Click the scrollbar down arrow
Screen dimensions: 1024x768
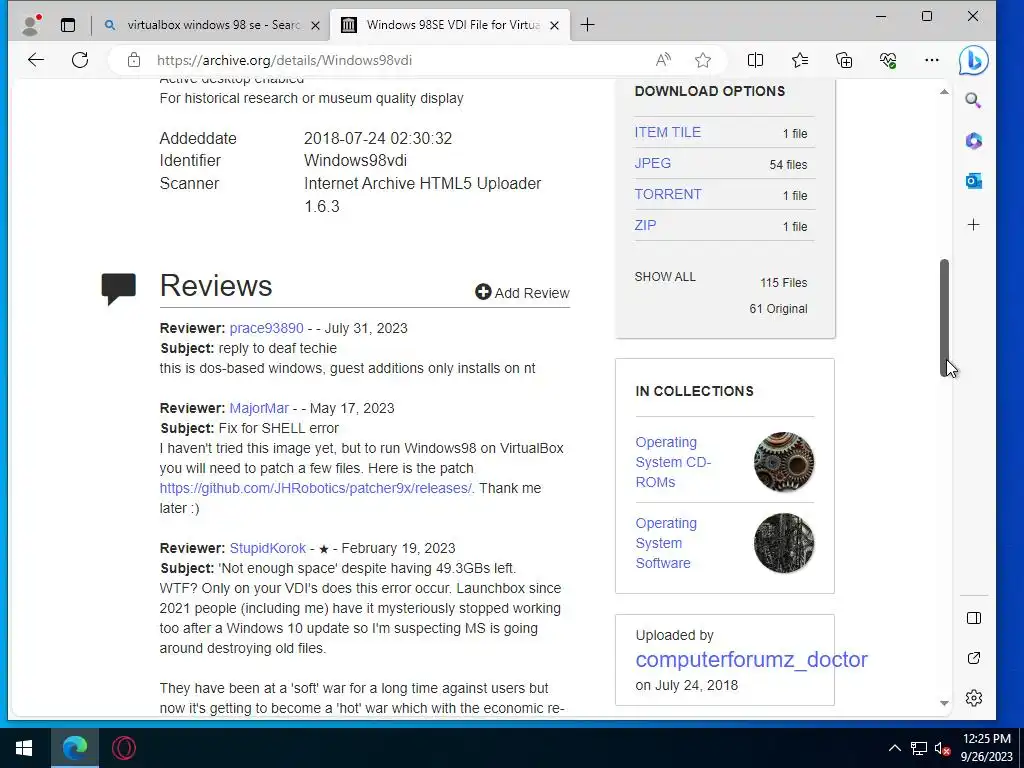[x=944, y=703]
